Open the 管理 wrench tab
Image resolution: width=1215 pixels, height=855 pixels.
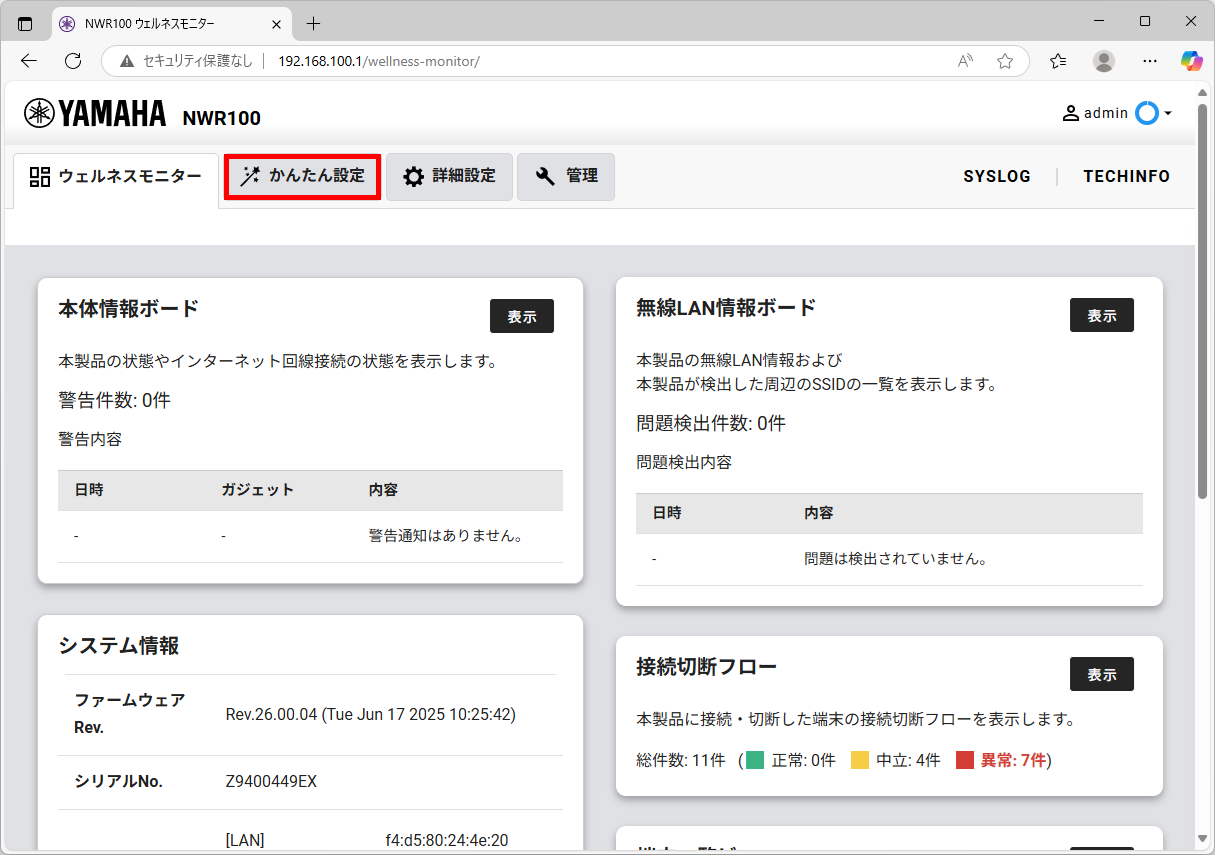click(566, 176)
